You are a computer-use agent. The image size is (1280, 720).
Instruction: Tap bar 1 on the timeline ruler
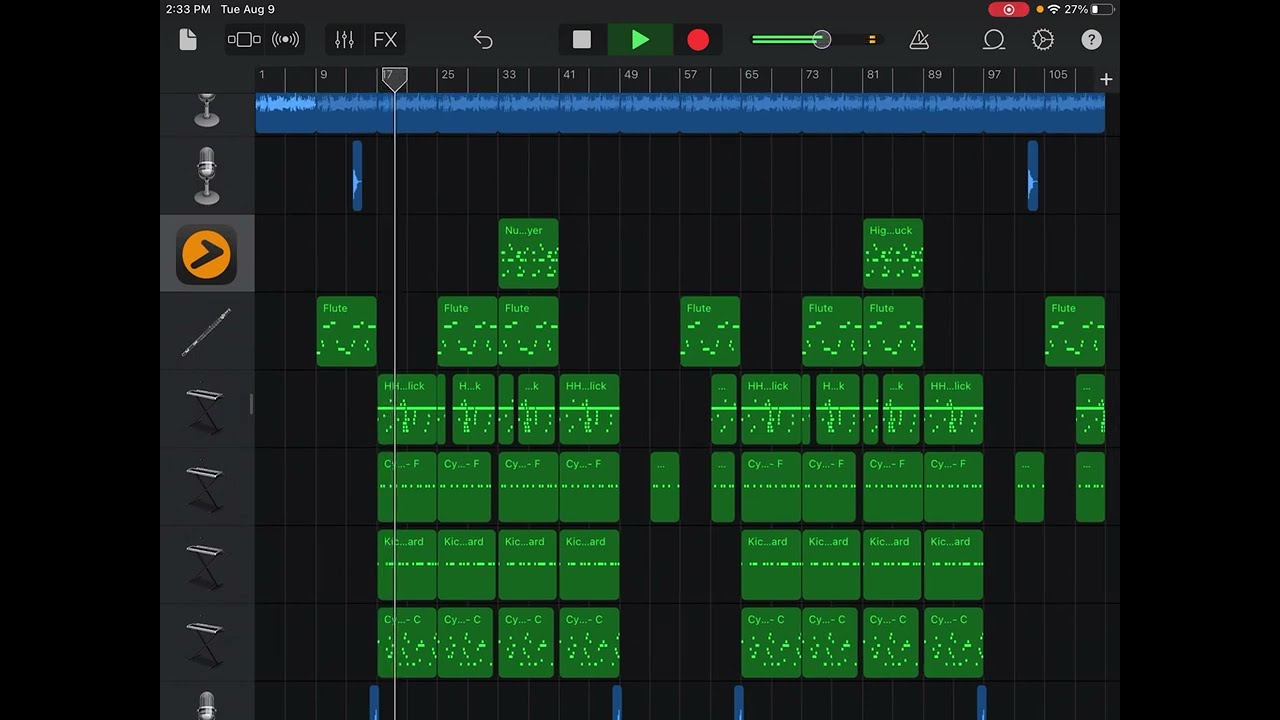click(x=262, y=75)
